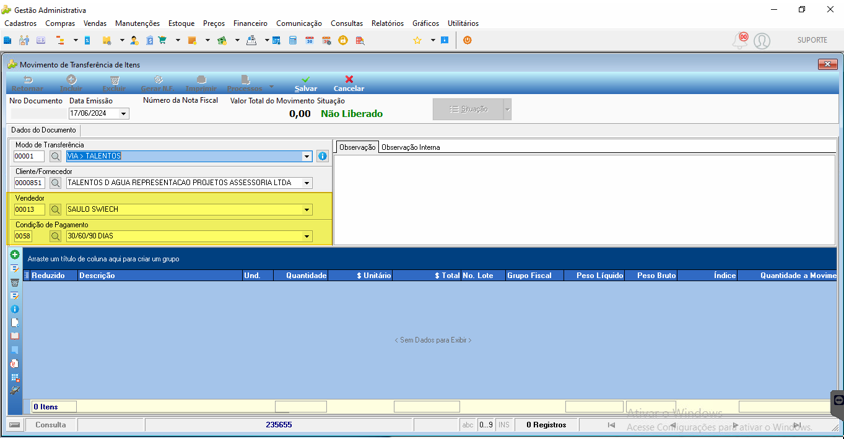Image resolution: width=844 pixels, height=439 pixels.
Task: Click the Modo de Transferência code field 00001
Action: [x=29, y=156]
